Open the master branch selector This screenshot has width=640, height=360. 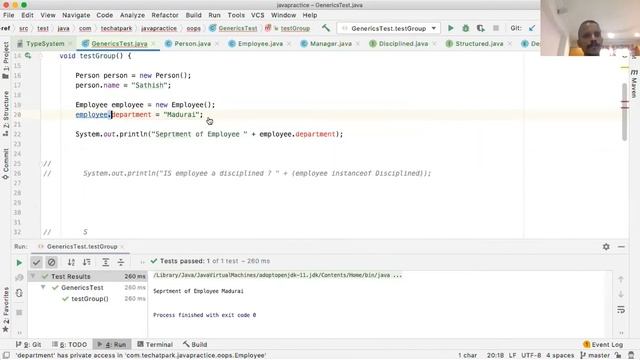[x=595, y=356]
